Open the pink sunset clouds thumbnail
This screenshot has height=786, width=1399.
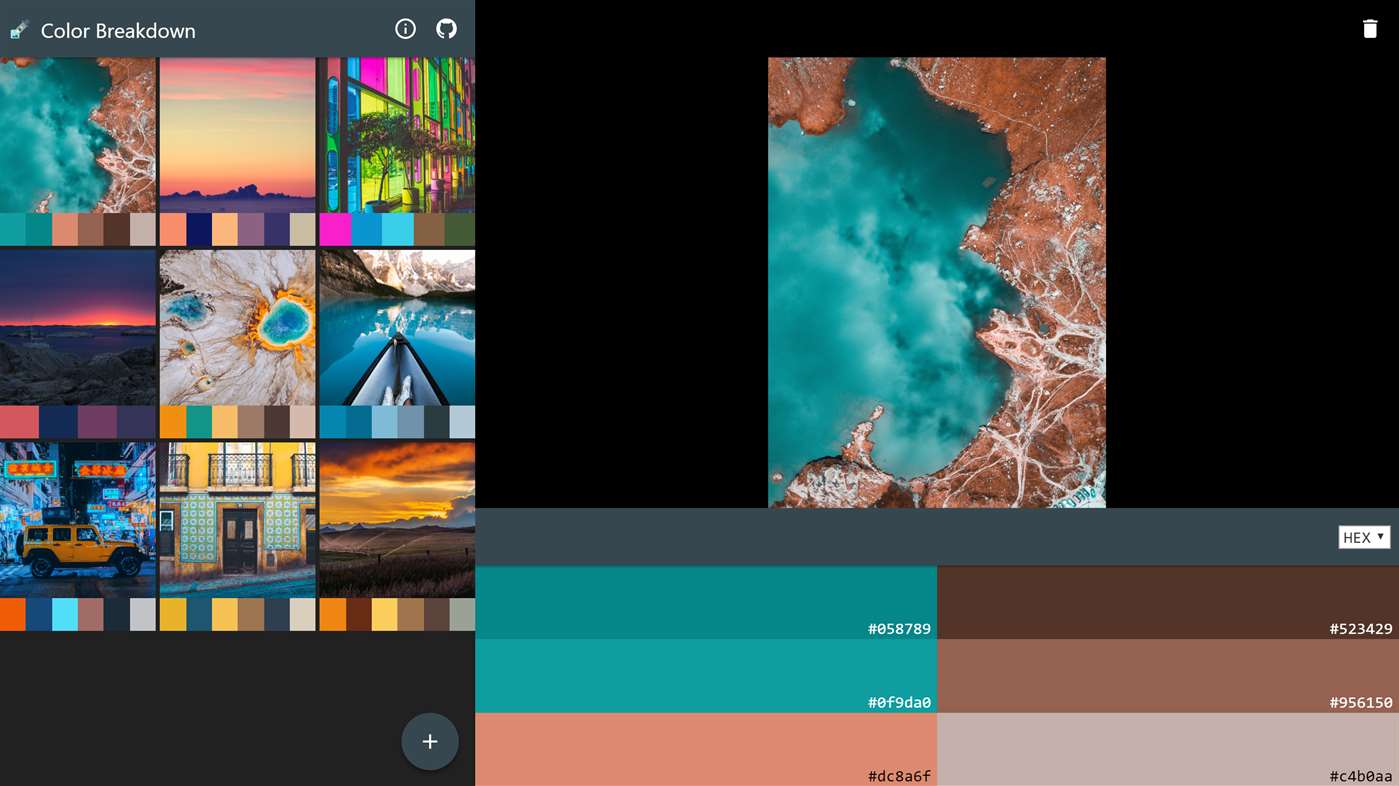pyautogui.click(x=237, y=135)
